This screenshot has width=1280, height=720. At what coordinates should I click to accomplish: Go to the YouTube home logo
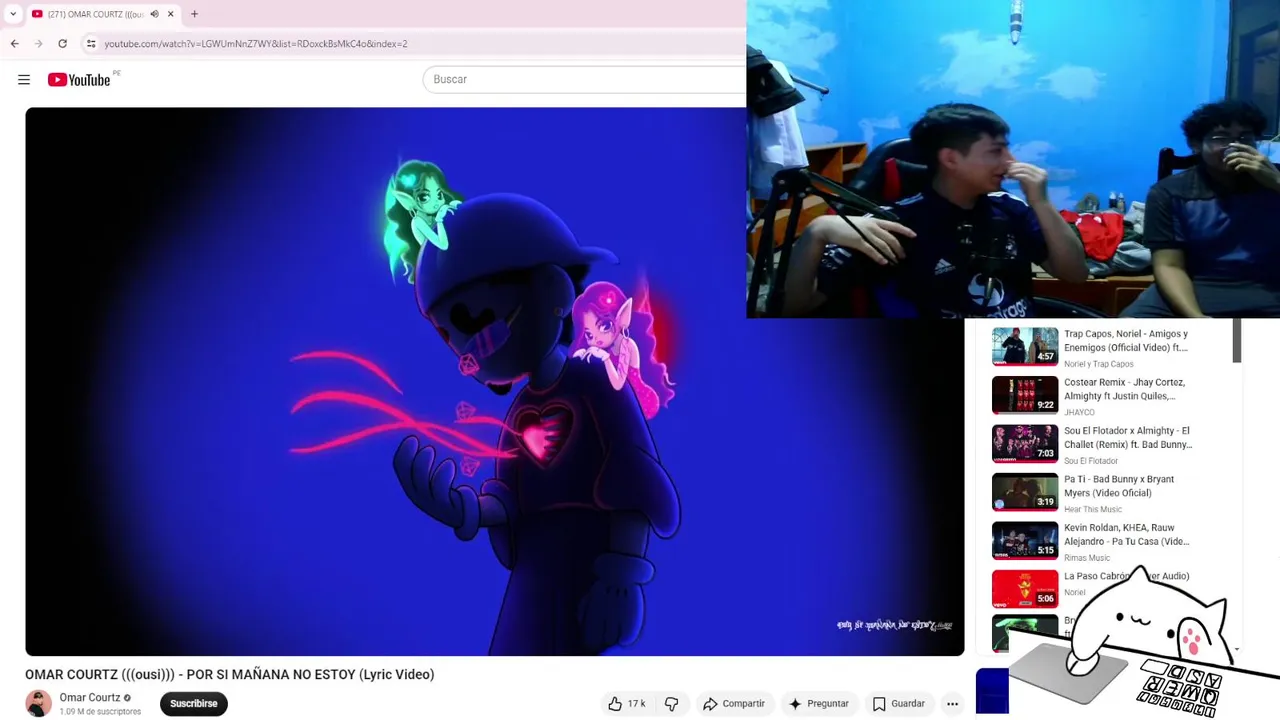click(79, 80)
